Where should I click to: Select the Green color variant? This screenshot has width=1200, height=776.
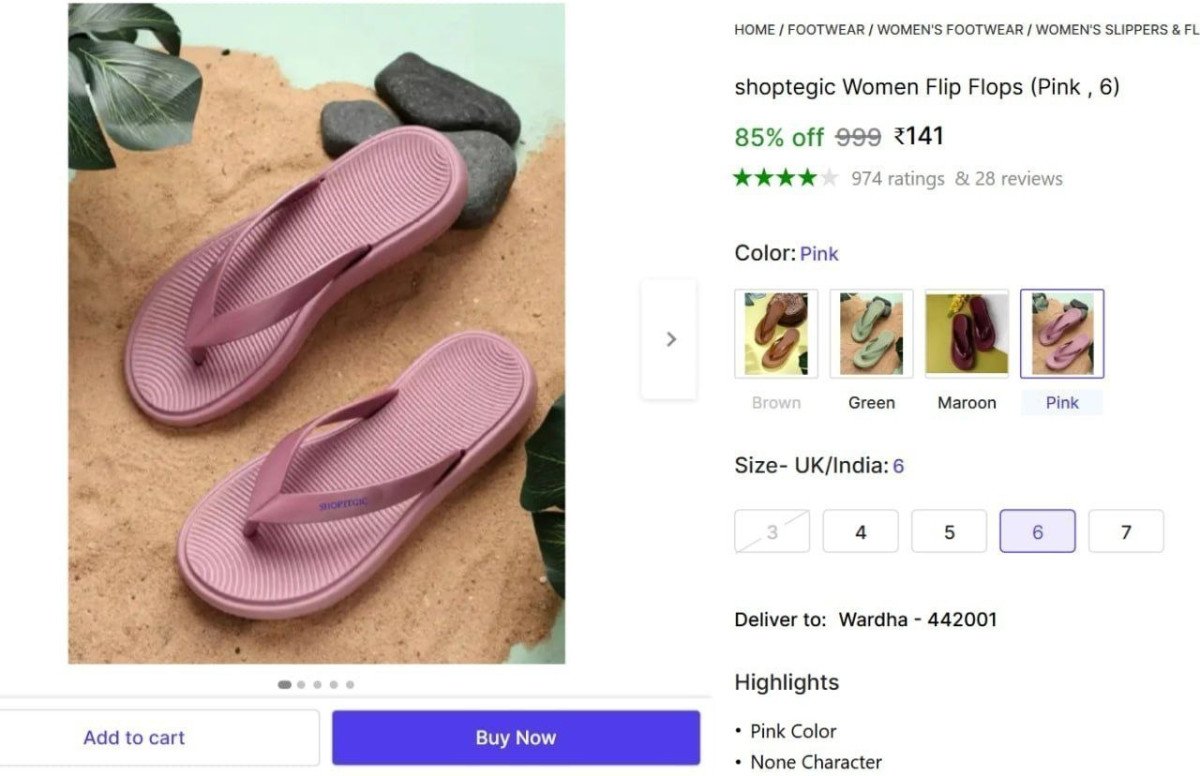[871, 333]
